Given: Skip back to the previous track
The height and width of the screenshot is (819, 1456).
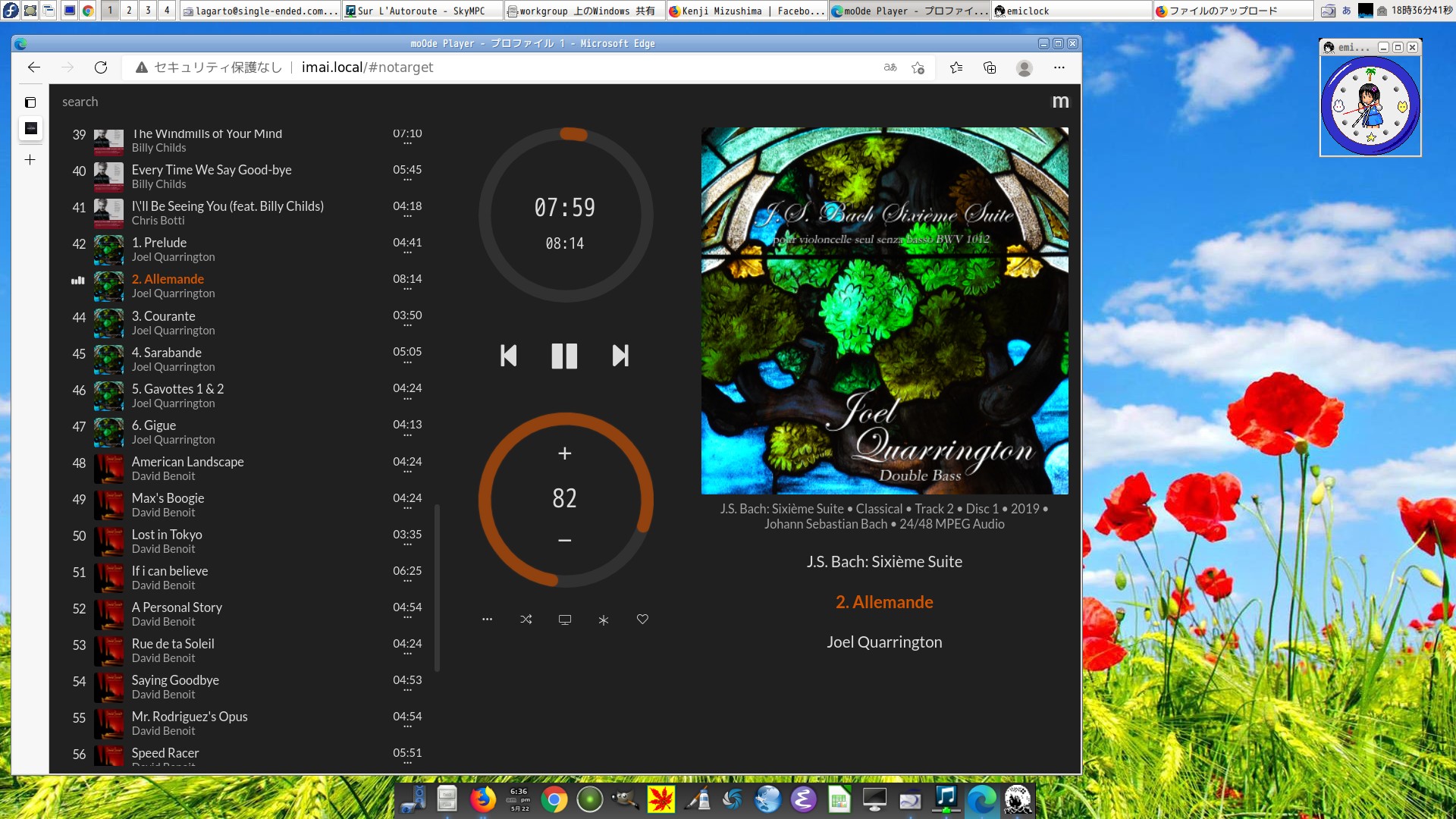Looking at the screenshot, I should (508, 356).
